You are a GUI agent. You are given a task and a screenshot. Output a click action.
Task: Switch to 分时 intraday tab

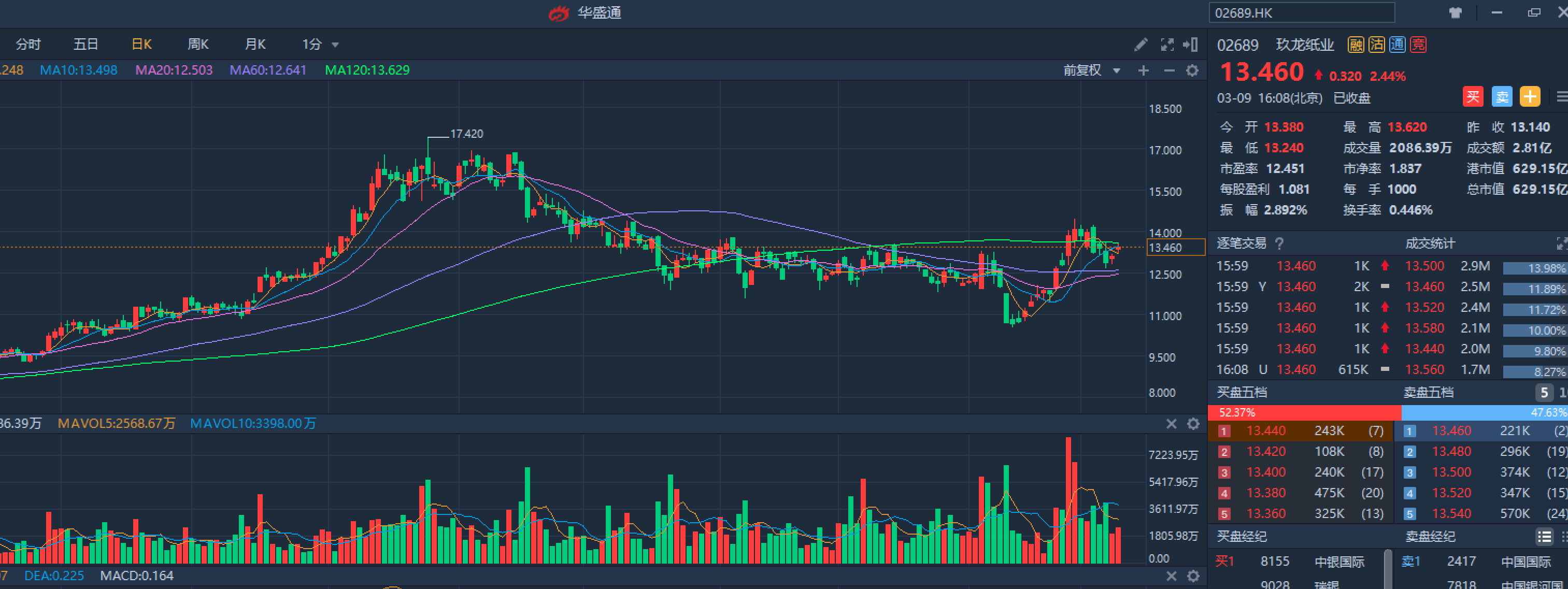pos(28,45)
